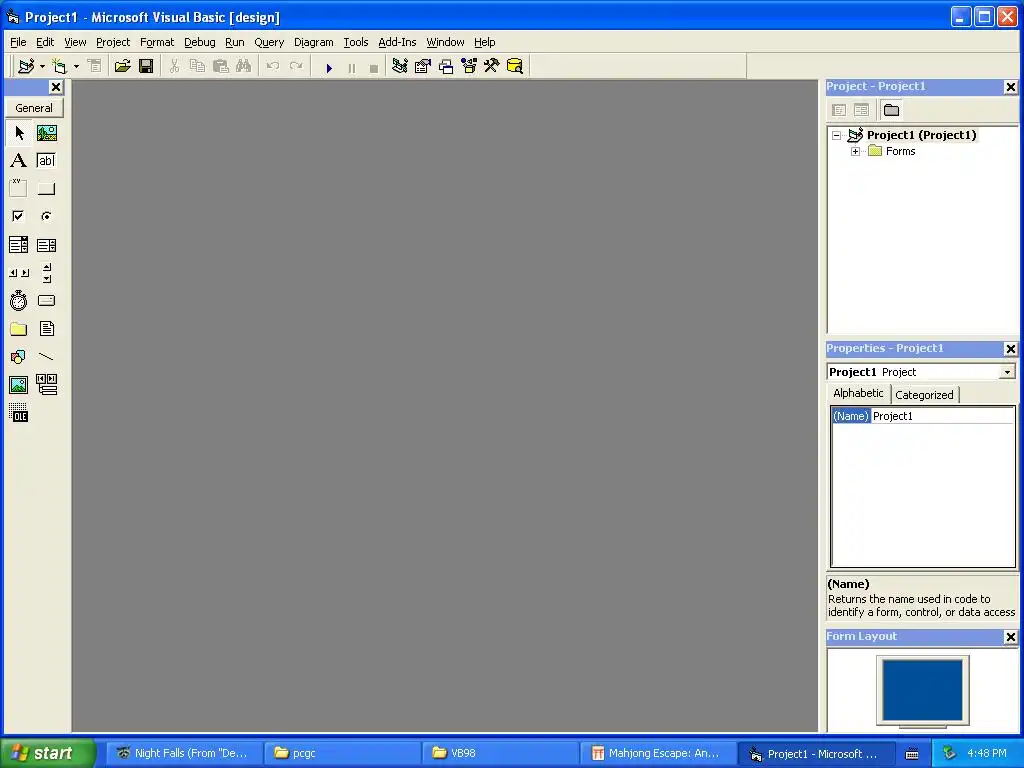Switch to the Categorized properties tab
Image resolution: width=1024 pixels, height=768 pixels.
[924, 395]
